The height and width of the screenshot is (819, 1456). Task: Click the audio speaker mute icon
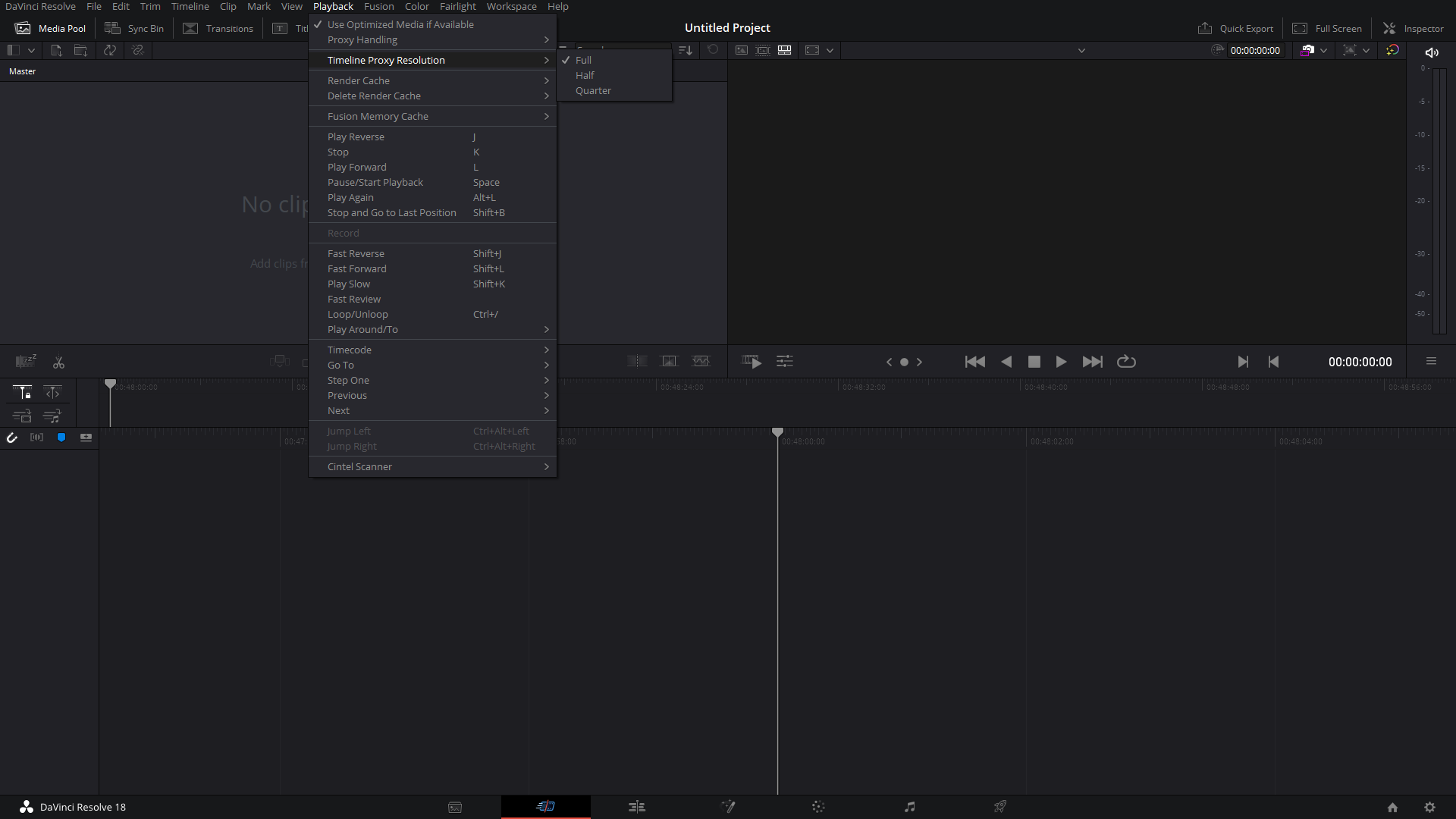1432,52
